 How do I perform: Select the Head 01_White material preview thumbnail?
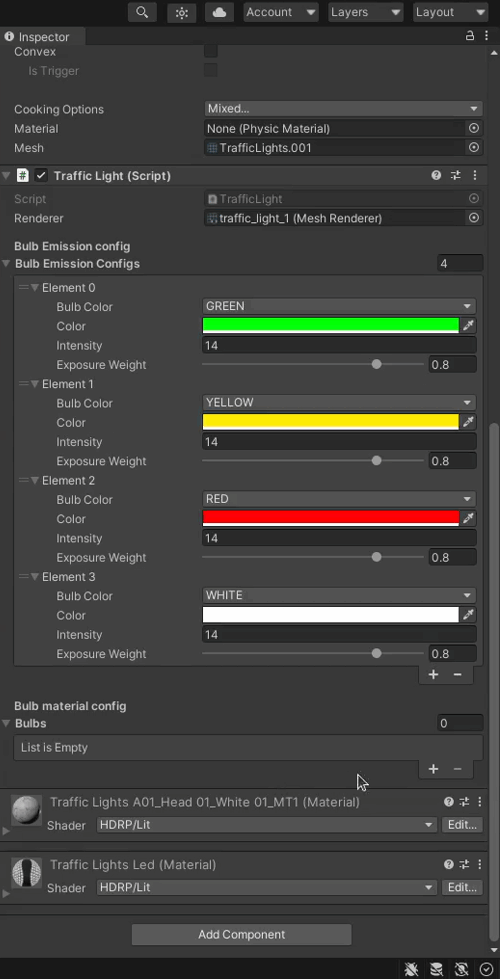click(26, 810)
